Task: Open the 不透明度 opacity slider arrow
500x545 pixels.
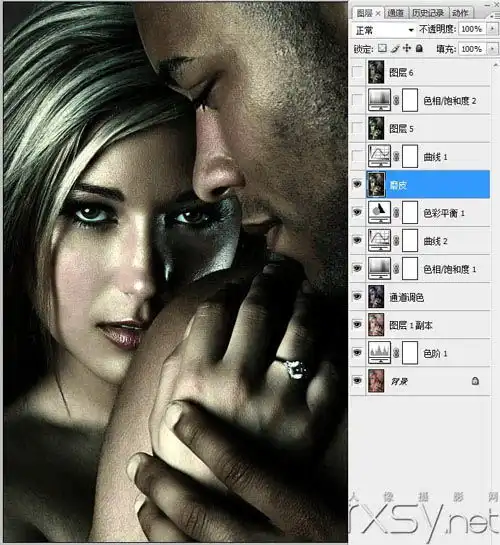Action: (x=492, y=29)
